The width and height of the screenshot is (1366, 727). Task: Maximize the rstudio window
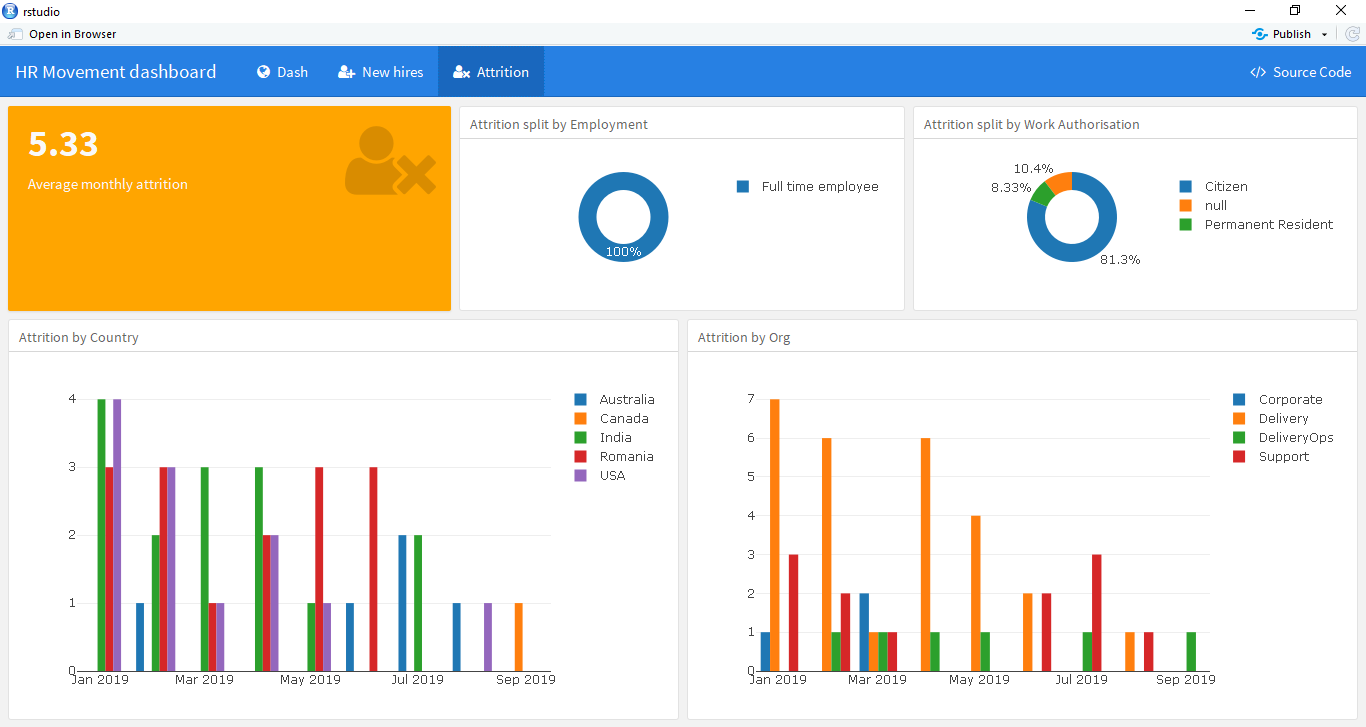1295,11
